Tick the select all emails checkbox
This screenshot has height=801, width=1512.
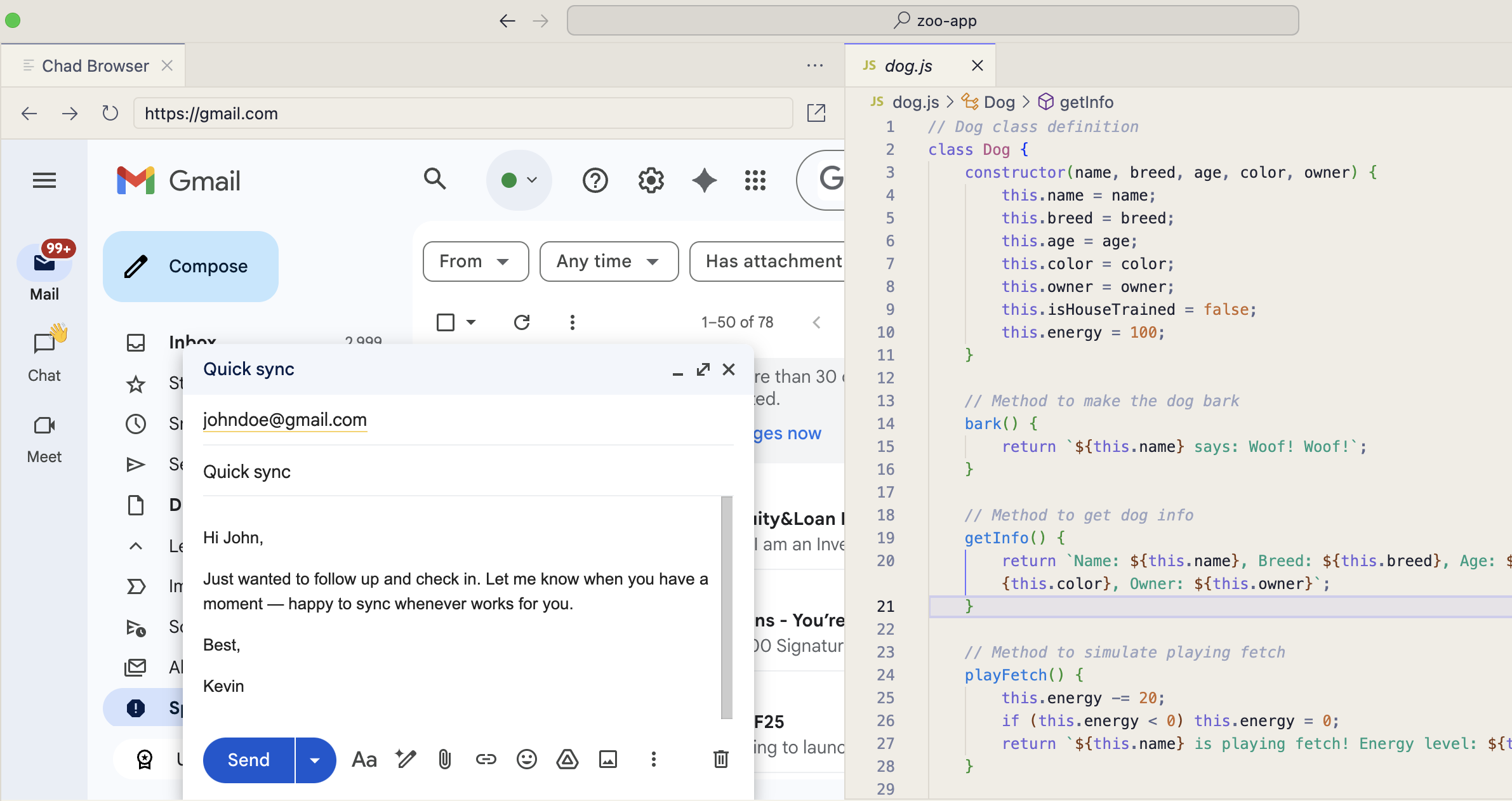pos(446,322)
